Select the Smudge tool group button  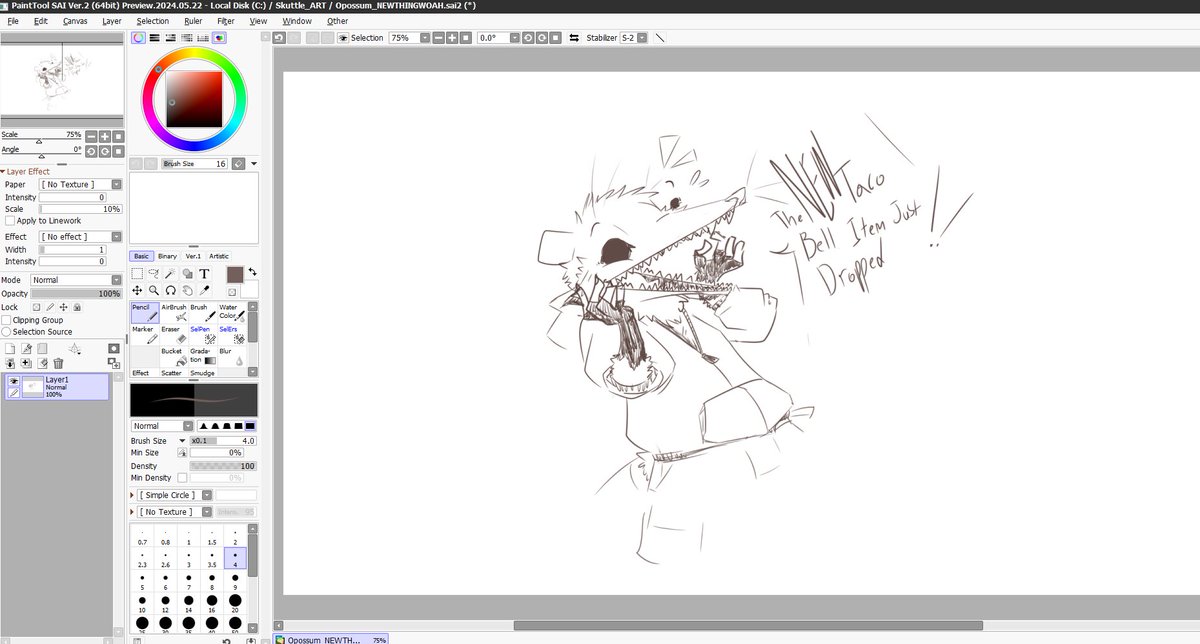203,373
